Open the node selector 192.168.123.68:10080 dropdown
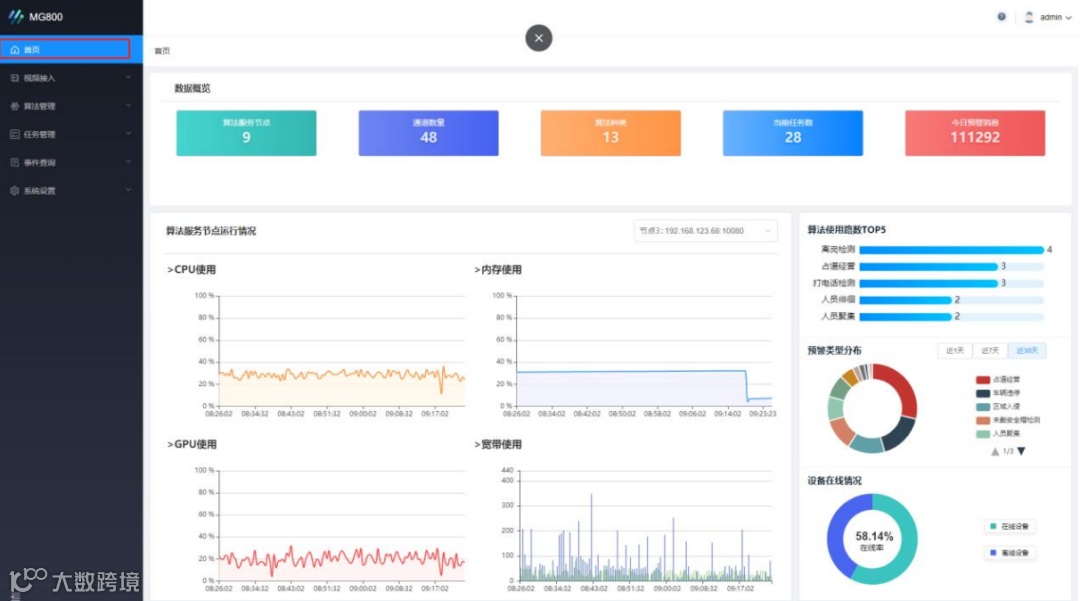 [705, 231]
